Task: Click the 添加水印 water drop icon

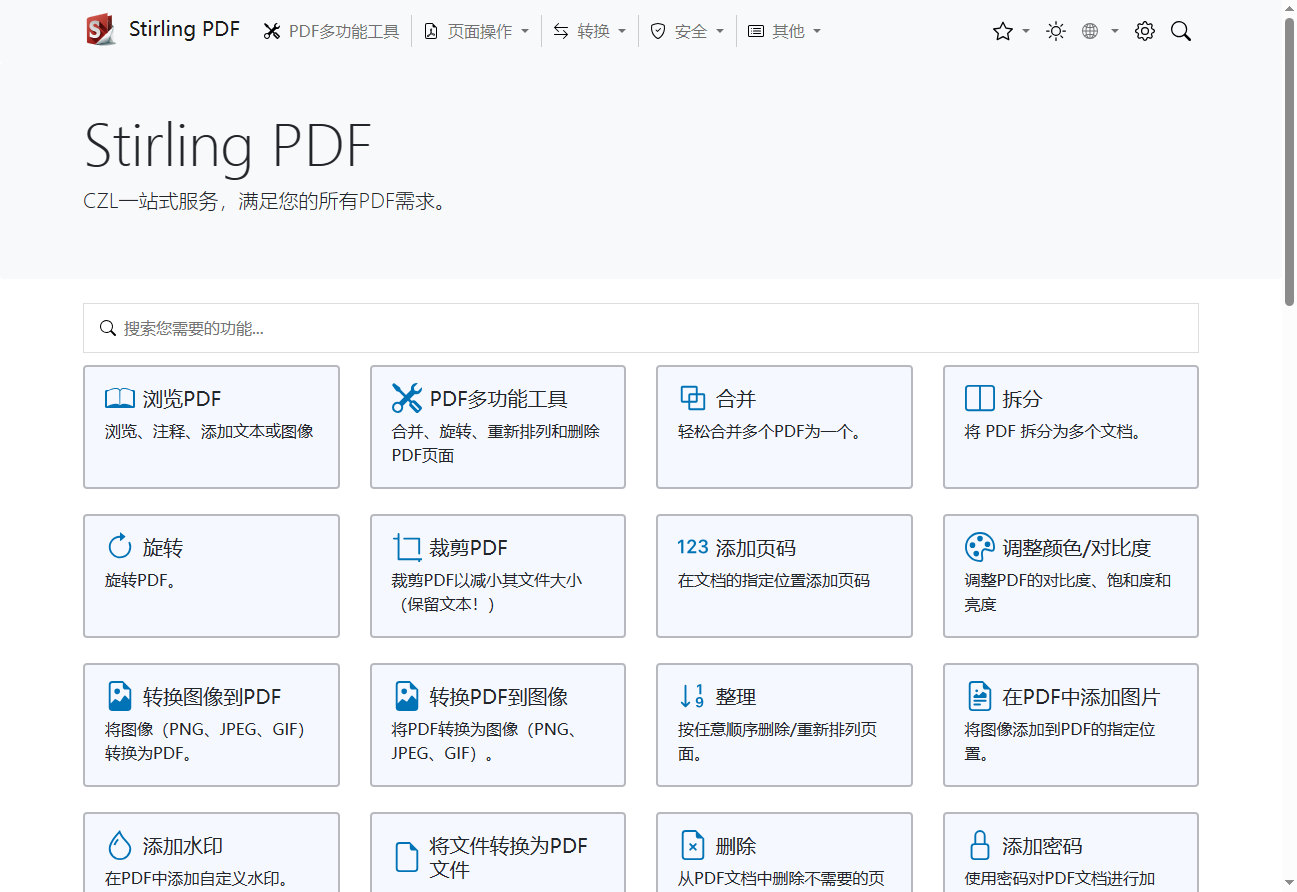Action: click(120, 845)
